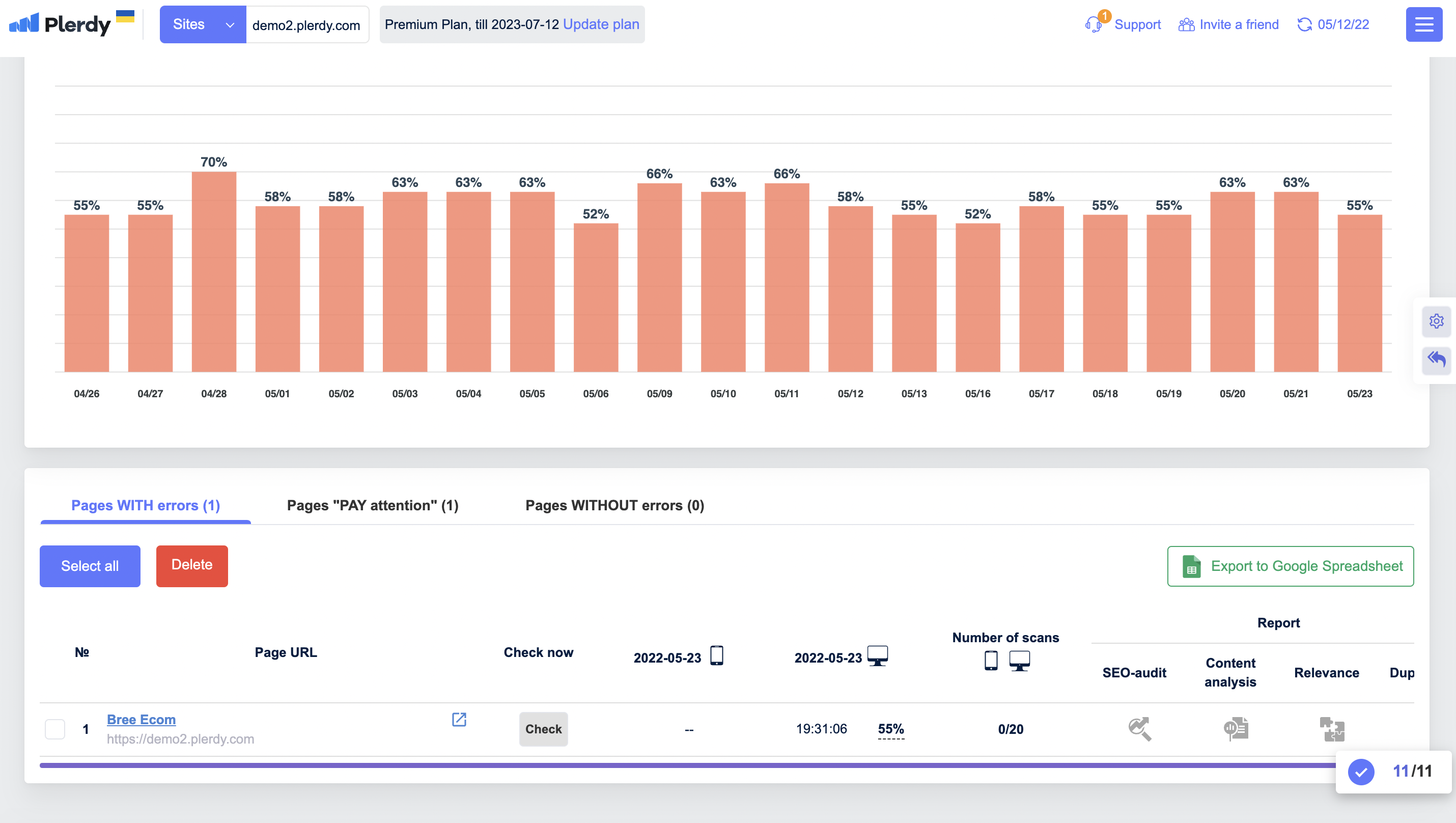Open the demo2.plerdy.com site selector
The height and width of the screenshot is (823, 1456).
(x=306, y=25)
